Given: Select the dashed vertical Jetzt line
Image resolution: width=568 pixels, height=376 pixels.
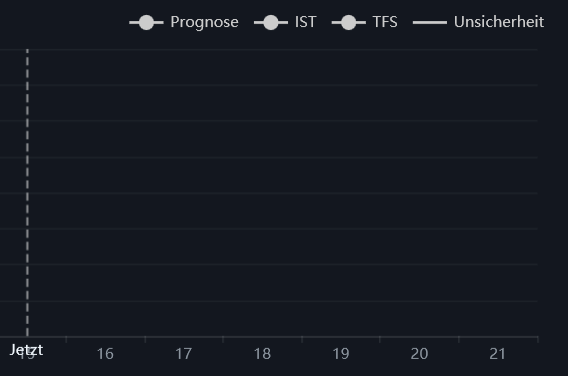Looking at the screenshot, I should click(x=27, y=193).
